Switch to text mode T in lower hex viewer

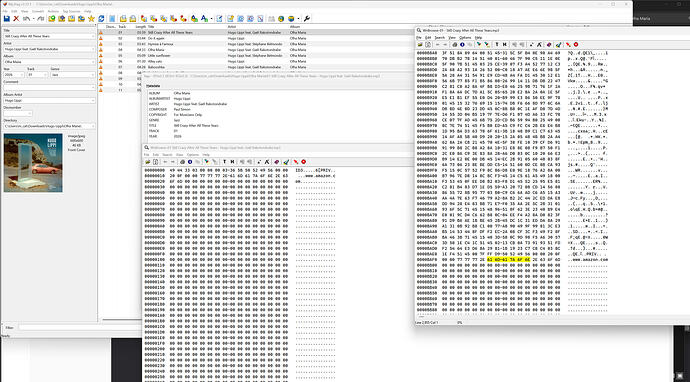click(x=224, y=162)
